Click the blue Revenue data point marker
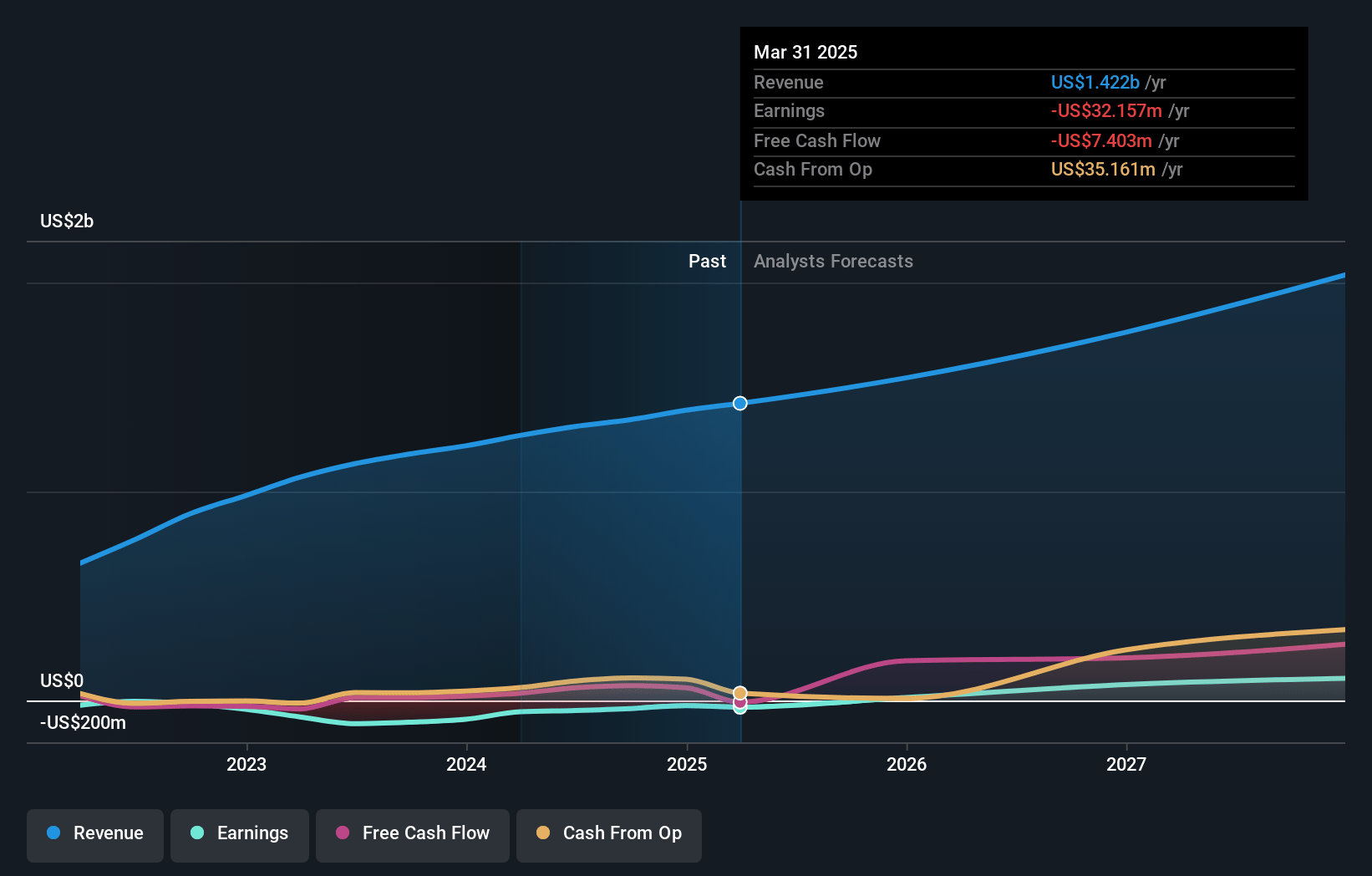The width and height of the screenshot is (1372, 876). point(740,404)
